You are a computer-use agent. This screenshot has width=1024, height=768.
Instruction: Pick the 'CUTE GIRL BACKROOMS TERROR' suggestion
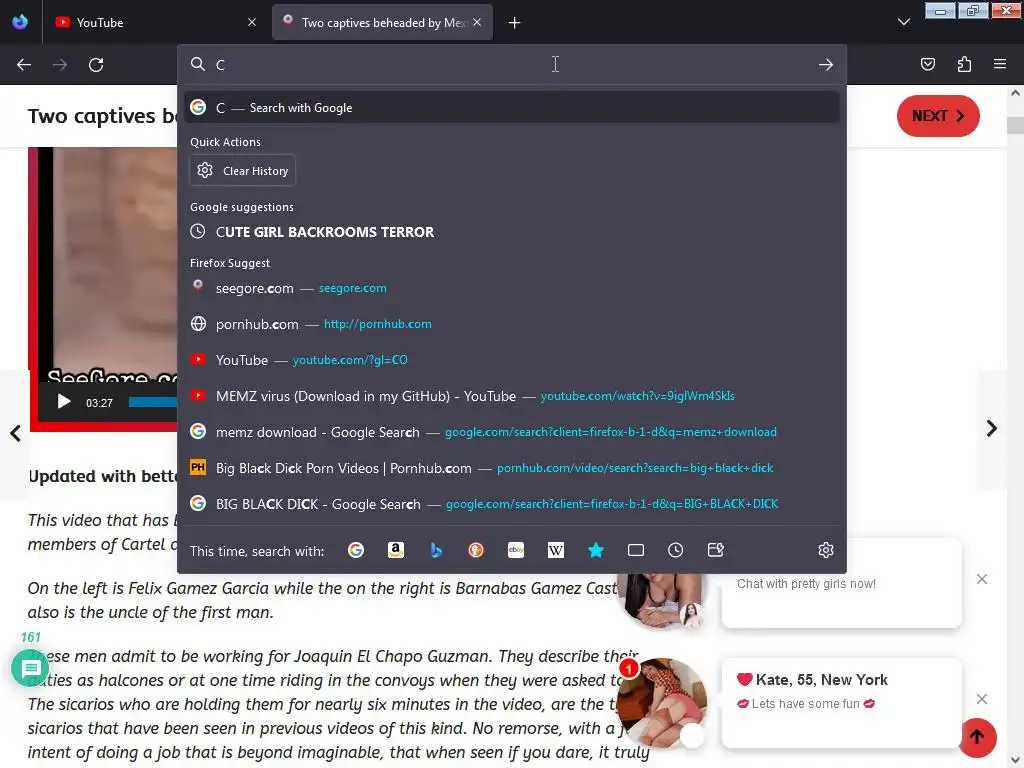pos(512,232)
